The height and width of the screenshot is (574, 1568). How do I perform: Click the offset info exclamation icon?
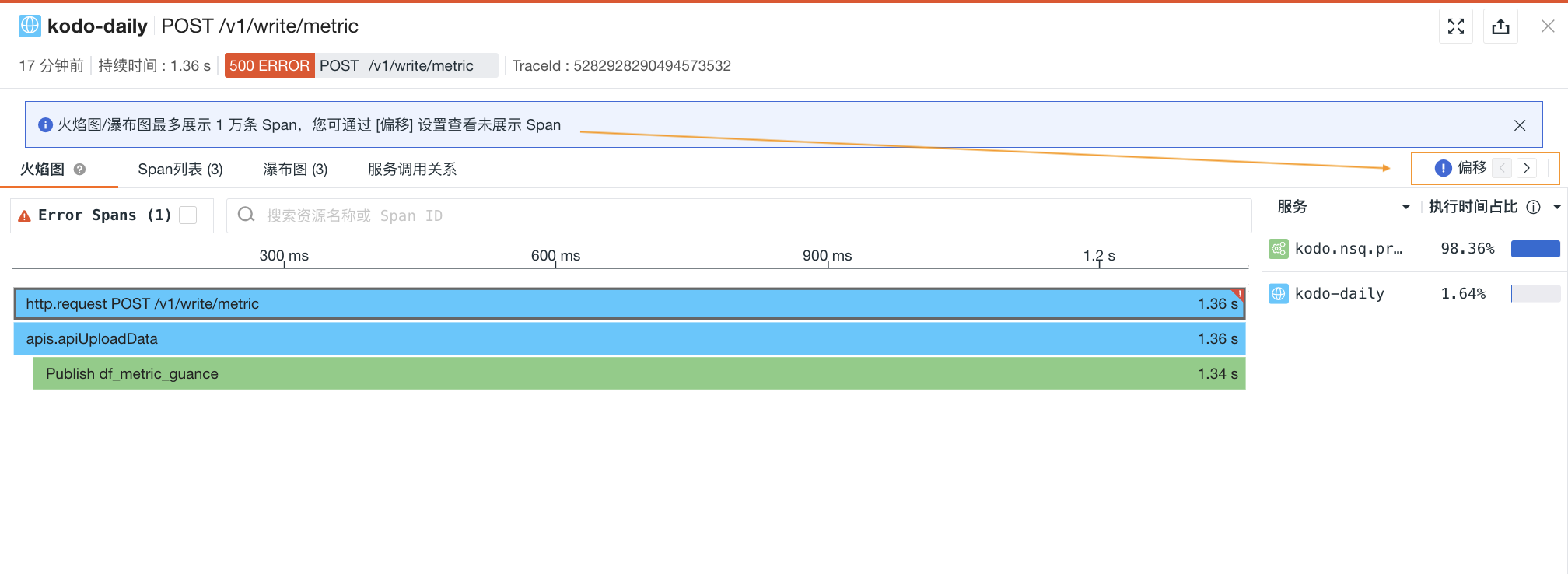tap(1443, 168)
